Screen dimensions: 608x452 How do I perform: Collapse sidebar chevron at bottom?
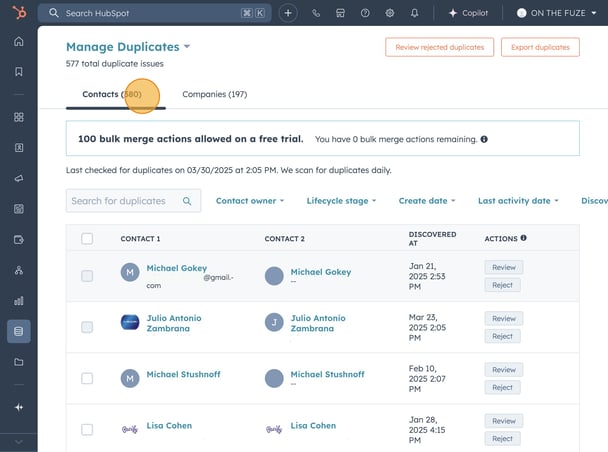(19, 442)
